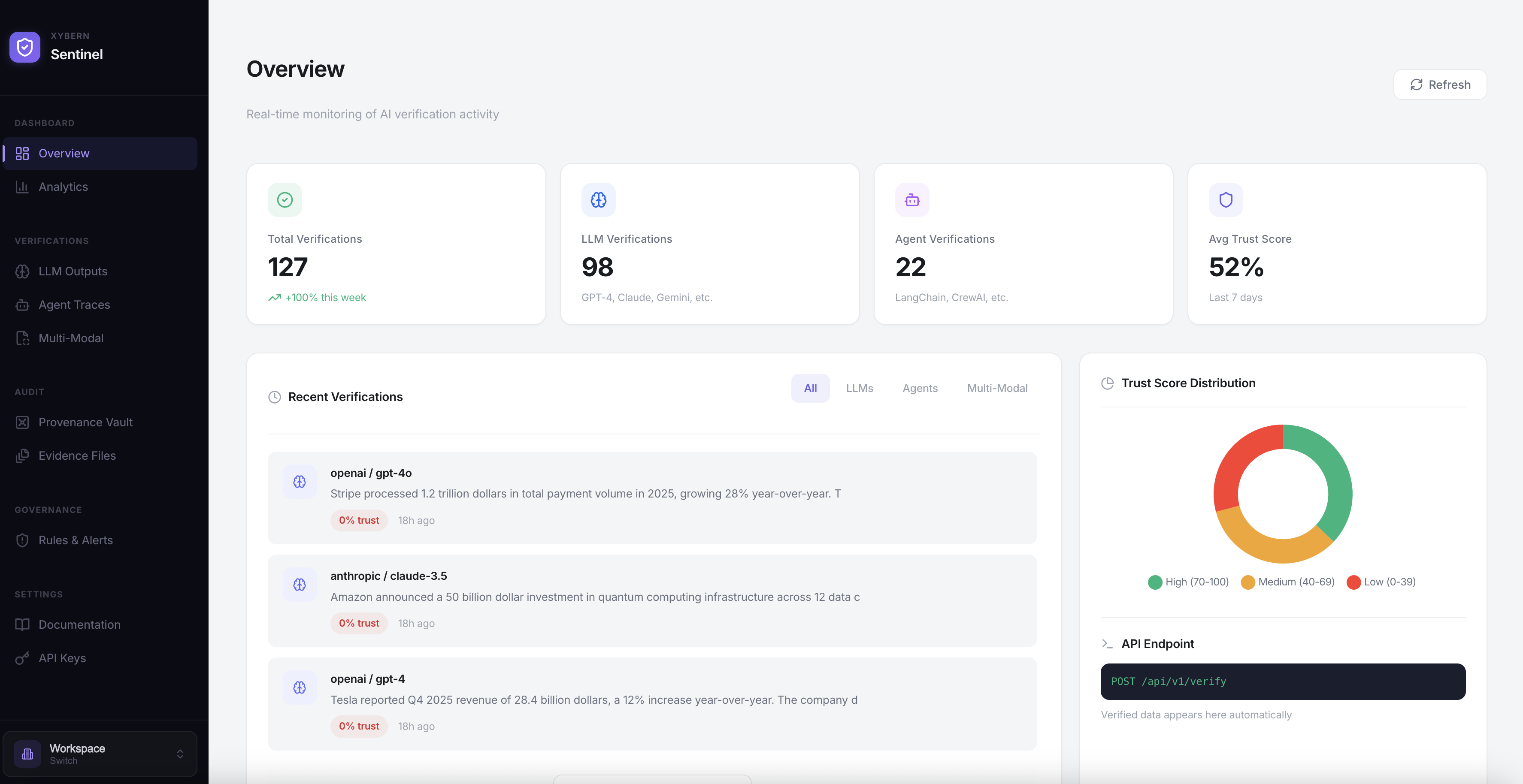Expand the Workspace switcher
1523x784 pixels.
(x=100, y=753)
